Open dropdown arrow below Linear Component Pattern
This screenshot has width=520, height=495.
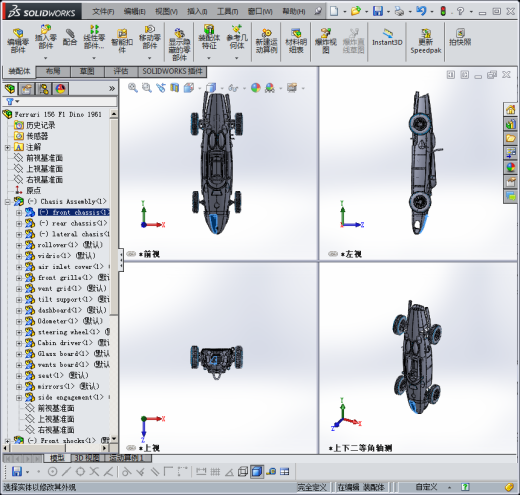point(94,58)
